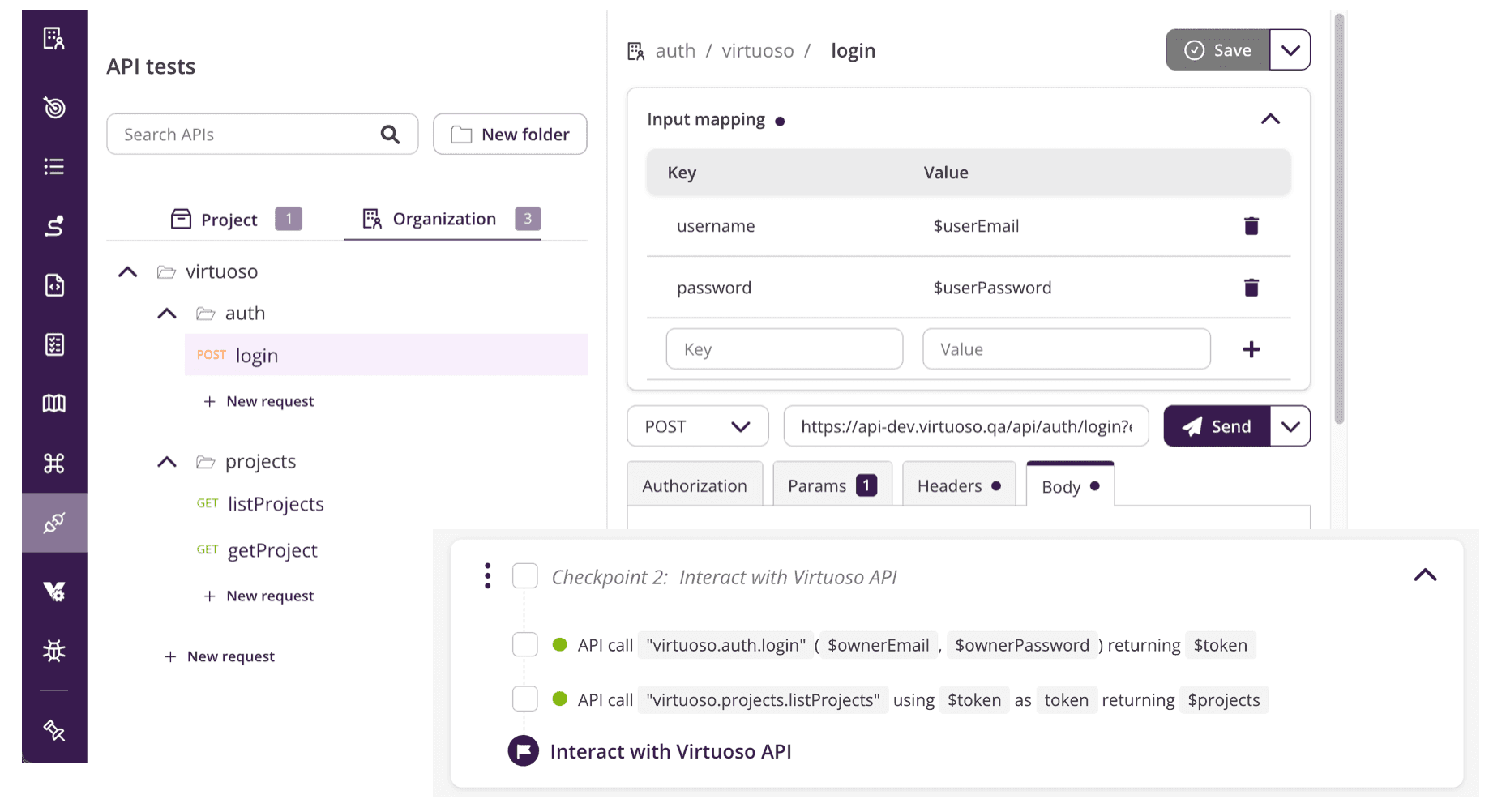This screenshot has width=1506, height=812.
Task: Collapse the Input mapping section
Action: coord(1270,119)
